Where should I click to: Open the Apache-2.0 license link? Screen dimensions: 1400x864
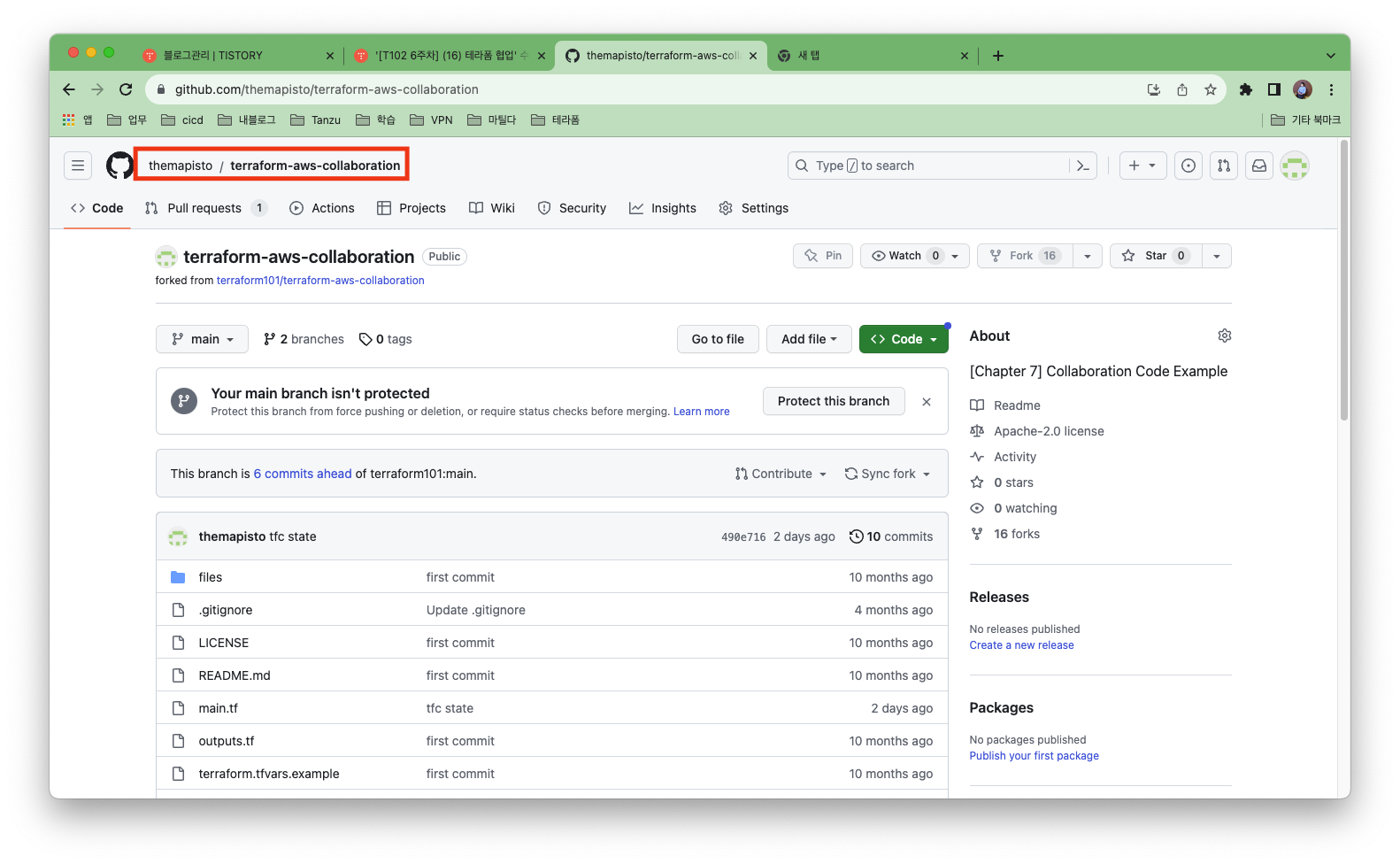tap(1049, 431)
